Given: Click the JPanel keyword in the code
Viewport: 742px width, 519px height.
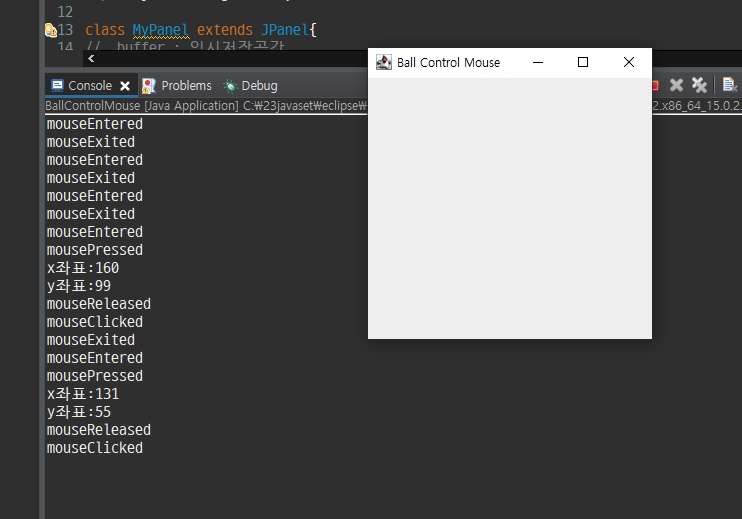Looking at the screenshot, I should point(285,30).
